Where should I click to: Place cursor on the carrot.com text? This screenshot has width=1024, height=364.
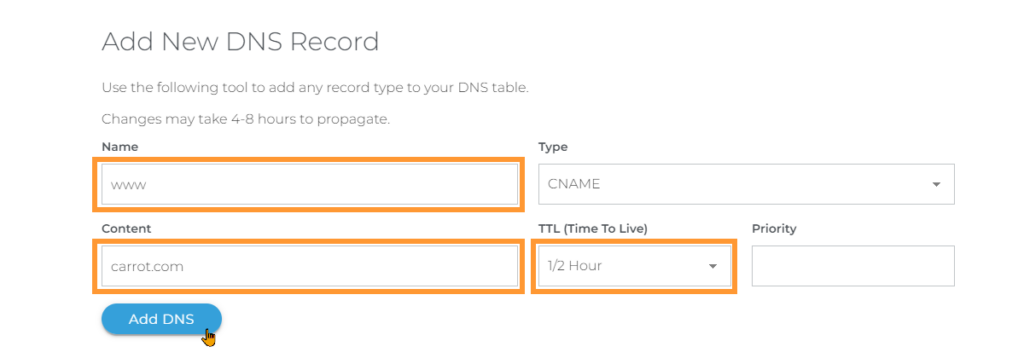coord(147,267)
